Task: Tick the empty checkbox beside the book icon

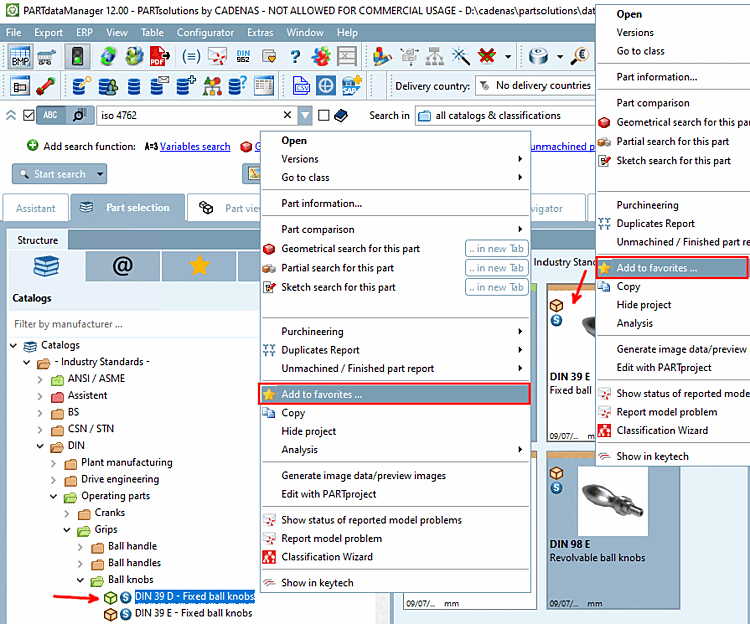Action: pos(324,115)
